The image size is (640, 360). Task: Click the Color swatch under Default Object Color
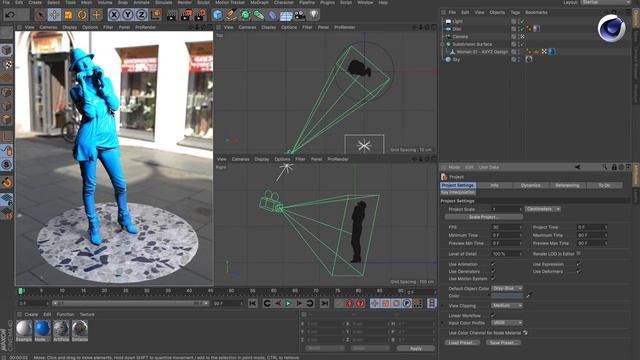click(507, 296)
